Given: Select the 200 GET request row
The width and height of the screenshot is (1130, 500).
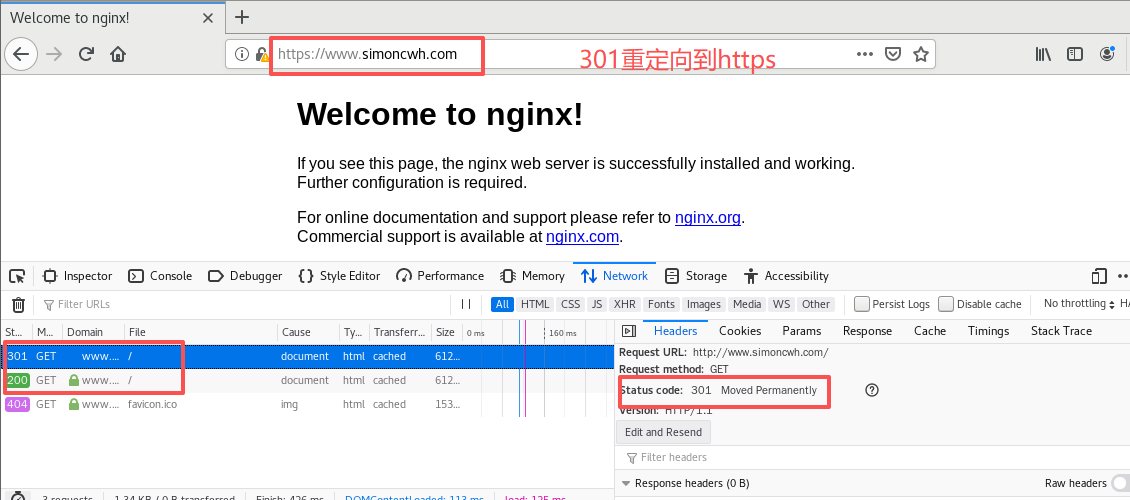Looking at the screenshot, I should (x=306, y=380).
